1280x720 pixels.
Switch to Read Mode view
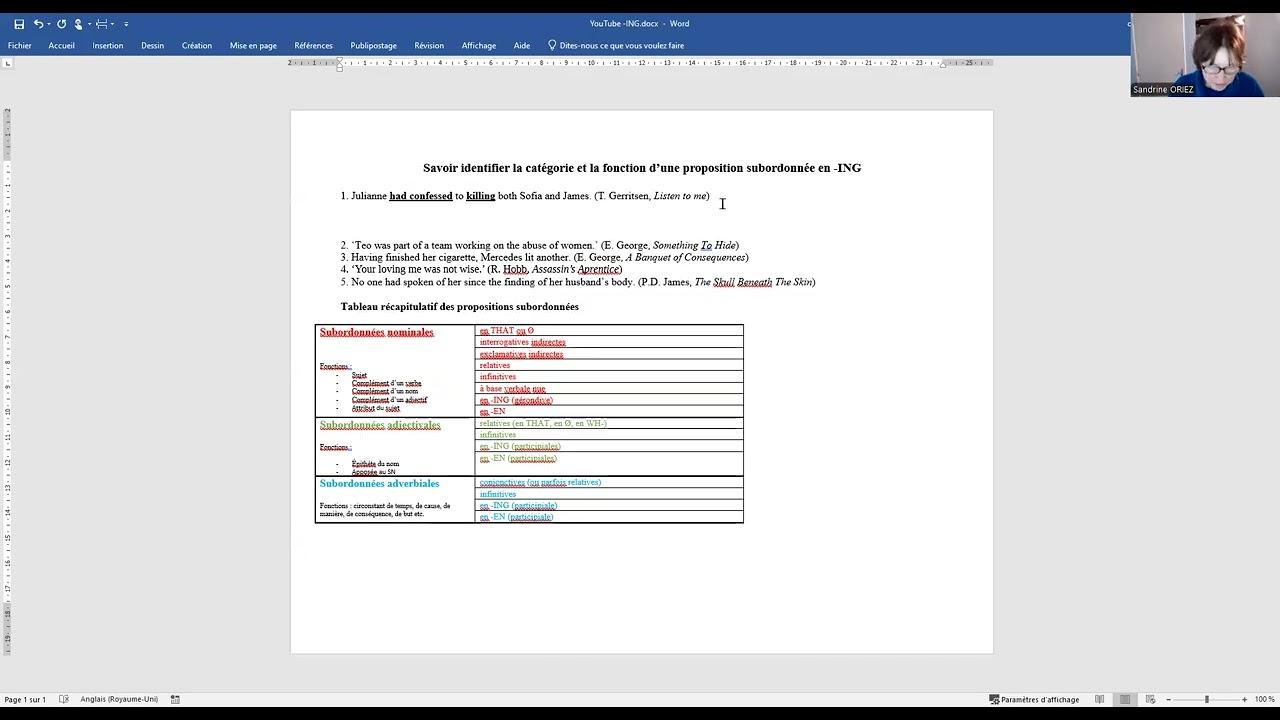[1100, 700]
